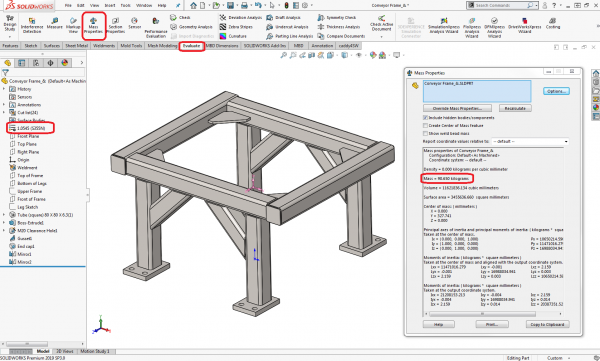Open Draft Analysis tool
Viewport: 600px width, 361px height.
[284, 18]
